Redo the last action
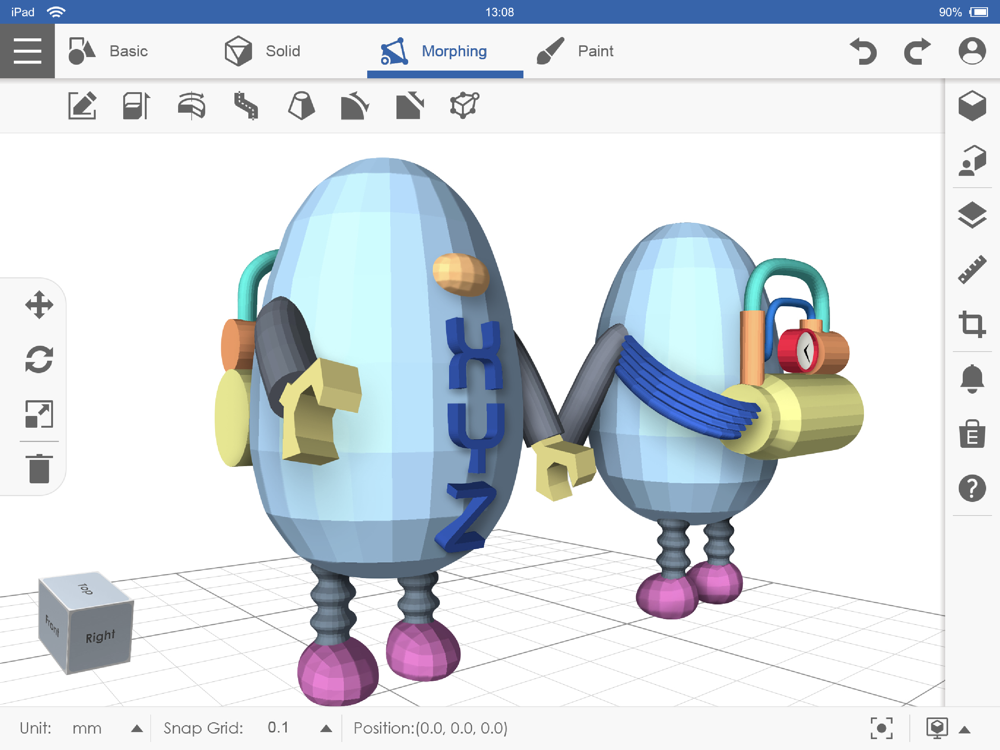This screenshot has width=1000, height=750. coord(917,51)
